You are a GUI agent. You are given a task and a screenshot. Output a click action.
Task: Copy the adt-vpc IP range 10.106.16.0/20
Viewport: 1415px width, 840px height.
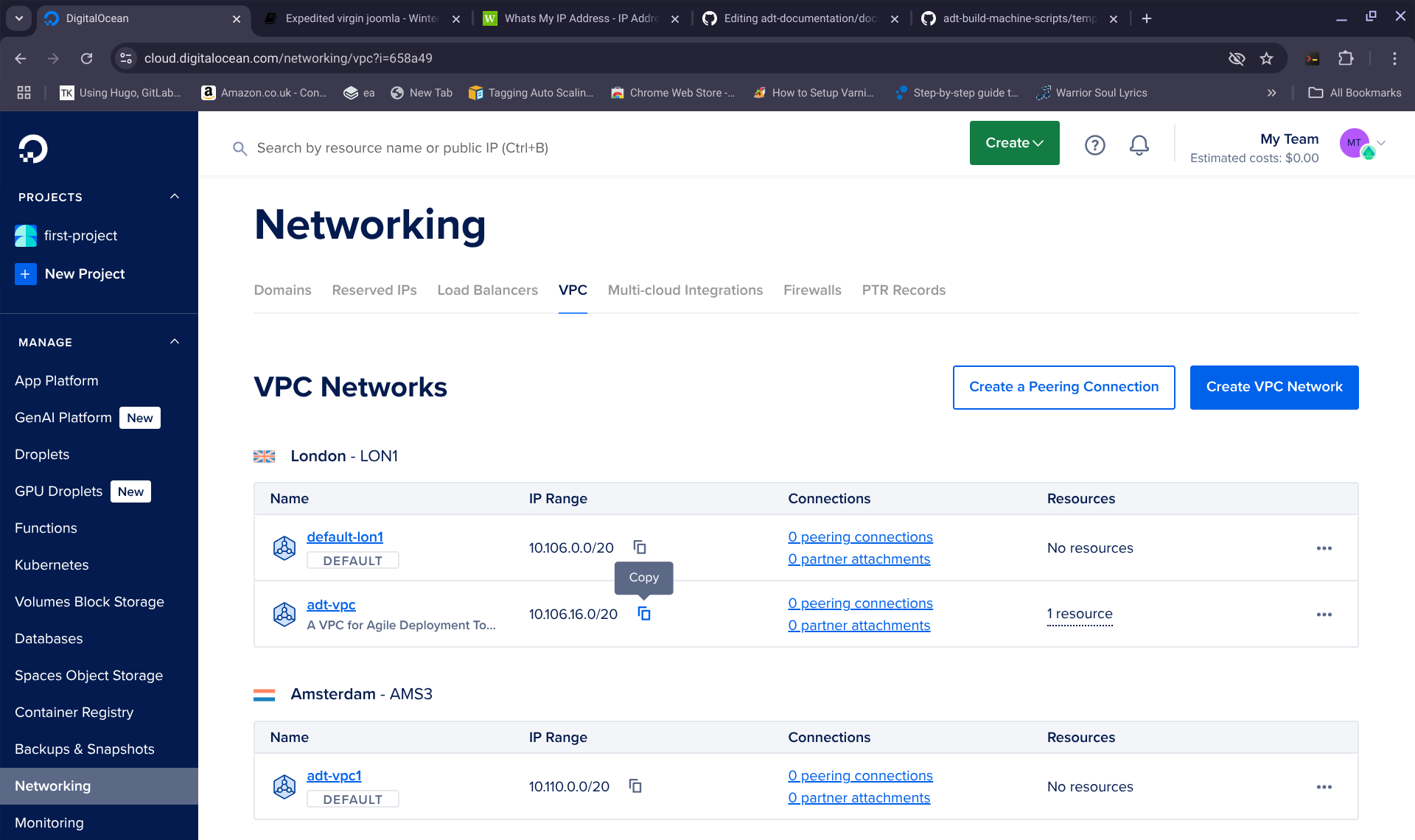click(644, 614)
